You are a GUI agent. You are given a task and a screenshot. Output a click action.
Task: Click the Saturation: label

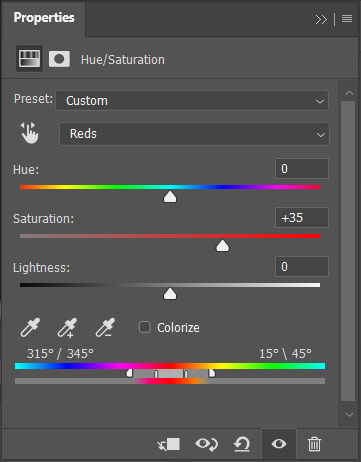(43, 219)
